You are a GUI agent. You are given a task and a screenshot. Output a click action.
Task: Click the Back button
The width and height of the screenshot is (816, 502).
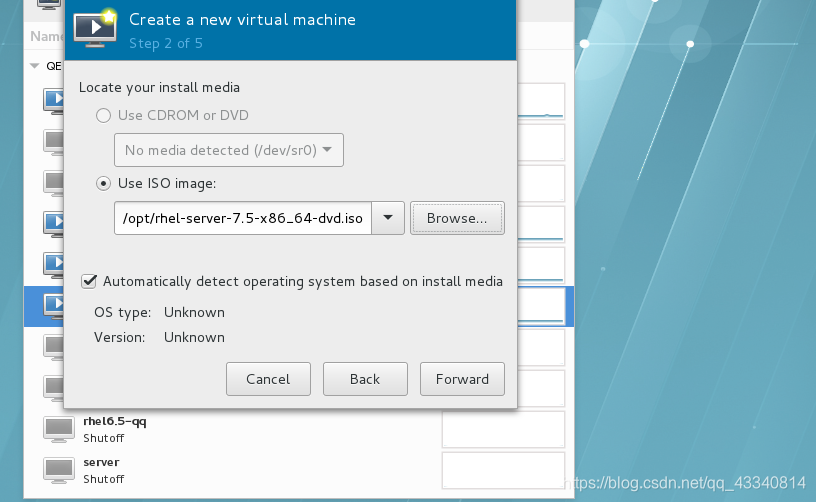tap(365, 379)
